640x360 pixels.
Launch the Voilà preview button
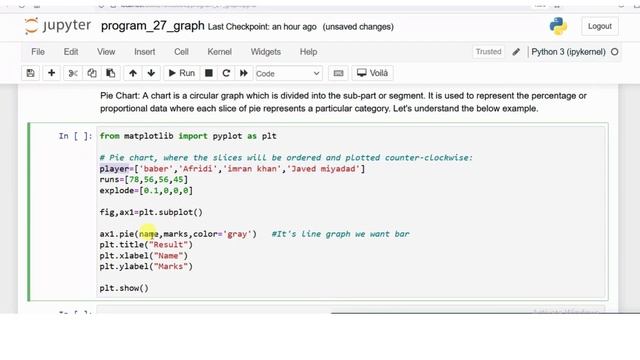(x=372, y=73)
